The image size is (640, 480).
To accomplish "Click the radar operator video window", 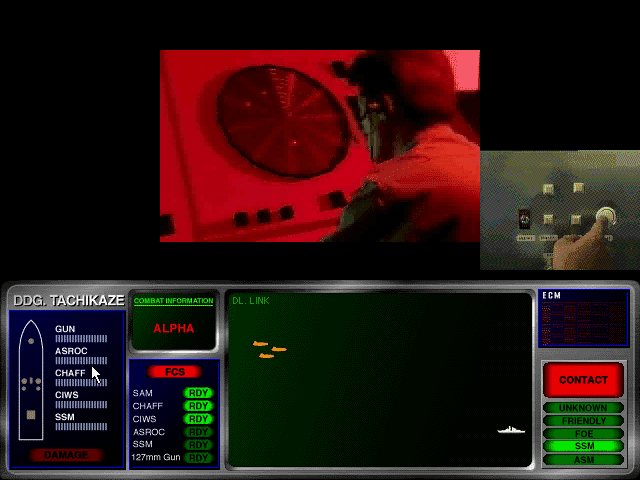I will pos(320,146).
